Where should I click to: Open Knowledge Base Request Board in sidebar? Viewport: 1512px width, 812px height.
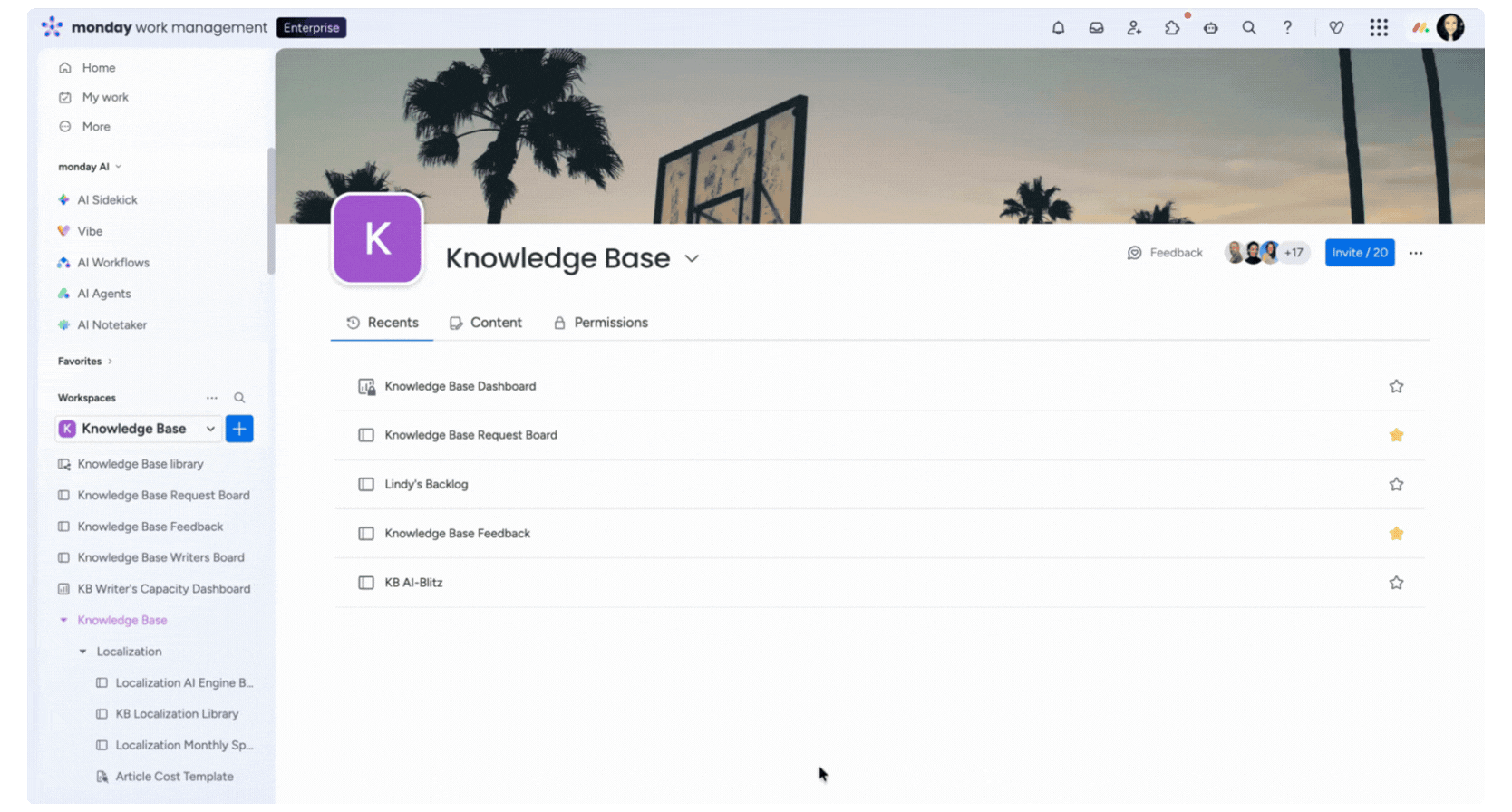(x=163, y=496)
